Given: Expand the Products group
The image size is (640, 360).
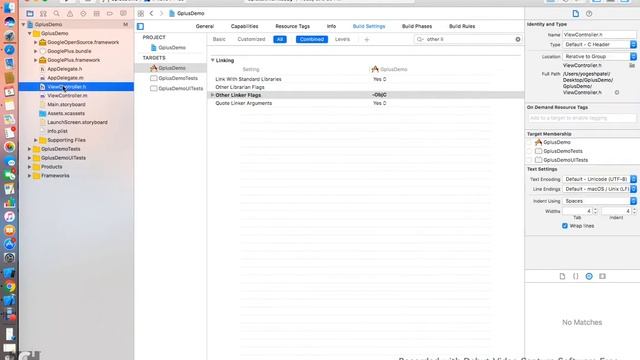Looking at the screenshot, I should coord(29,167).
